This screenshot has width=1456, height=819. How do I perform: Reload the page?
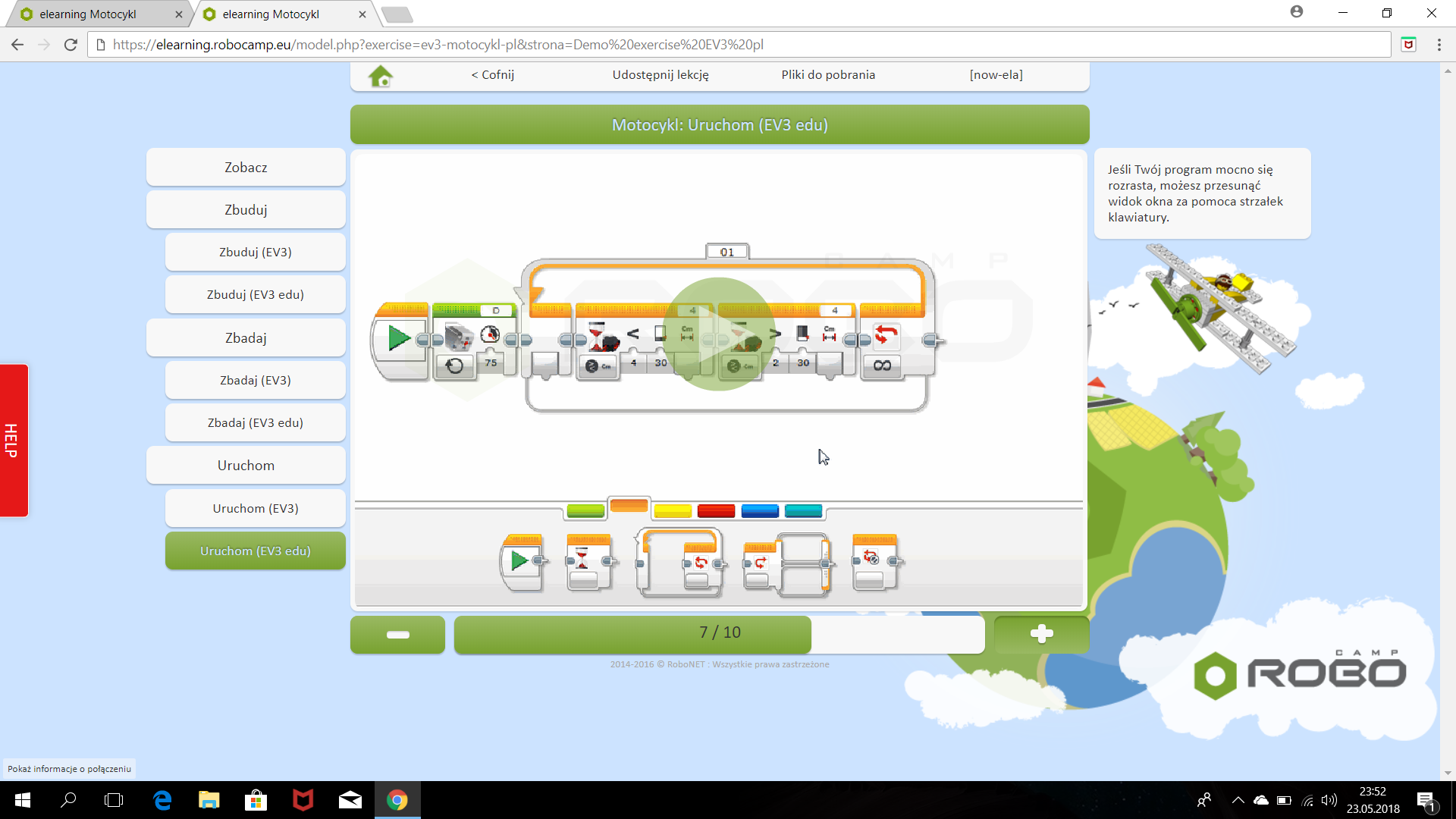(x=71, y=45)
